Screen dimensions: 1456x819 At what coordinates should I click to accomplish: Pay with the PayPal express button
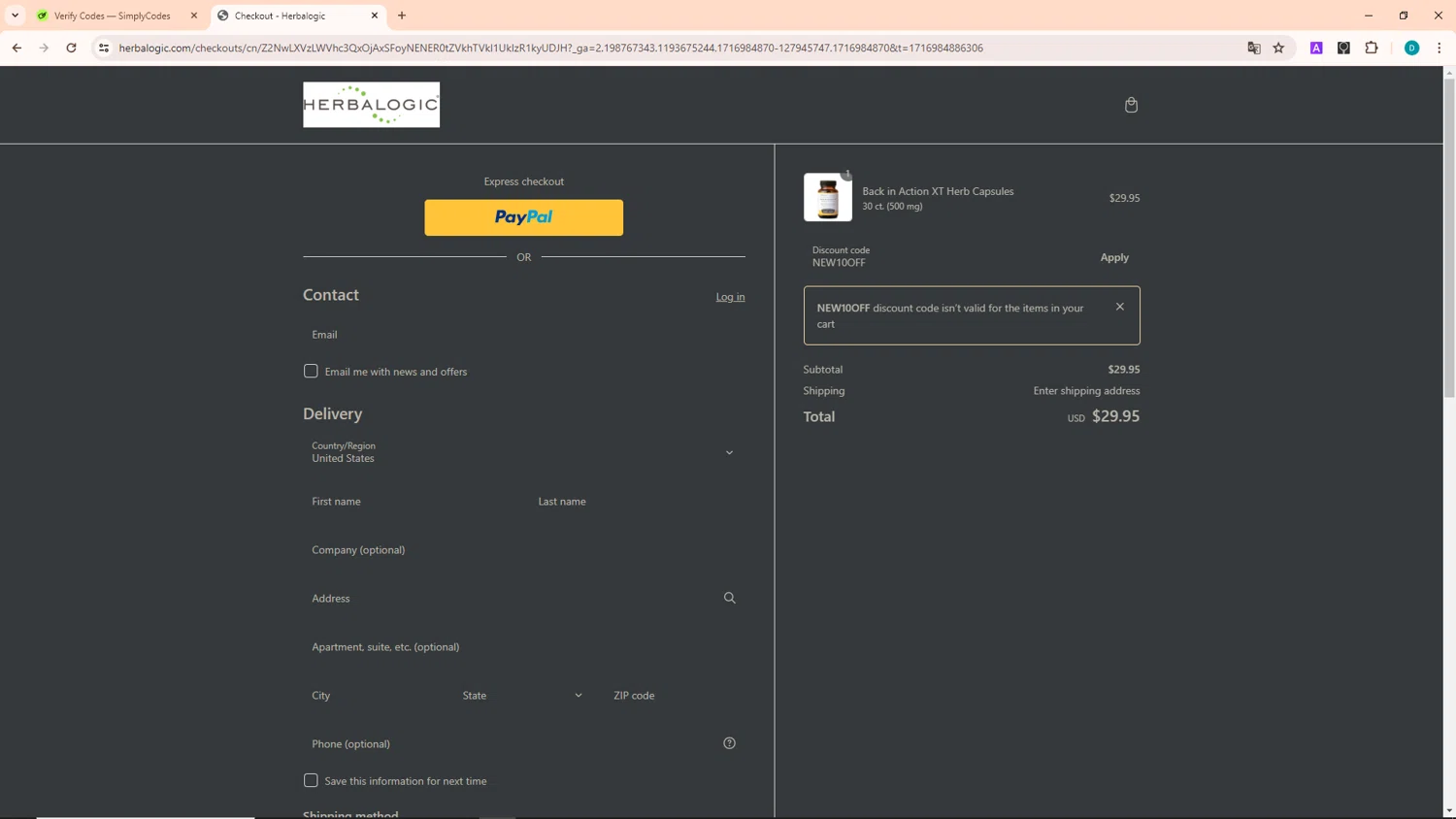524,217
